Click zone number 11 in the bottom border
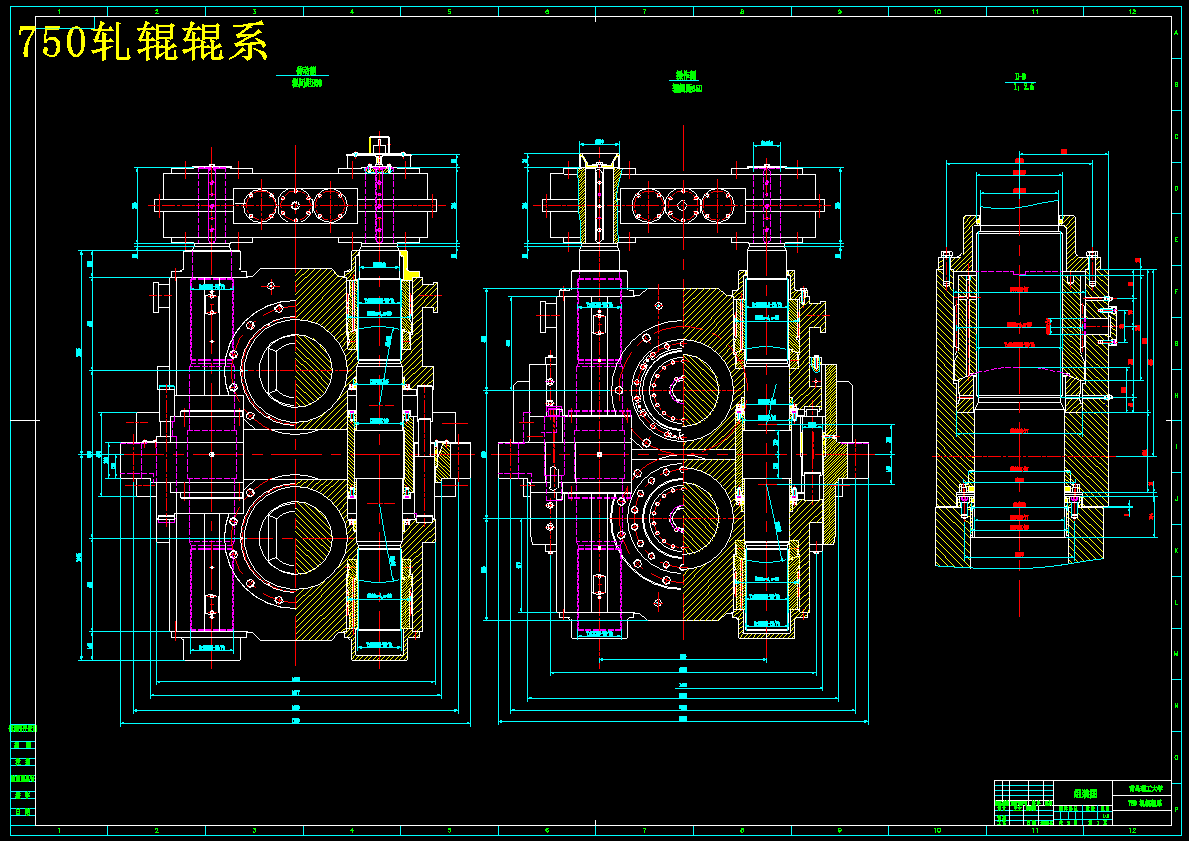 pyautogui.click(x=1034, y=831)
